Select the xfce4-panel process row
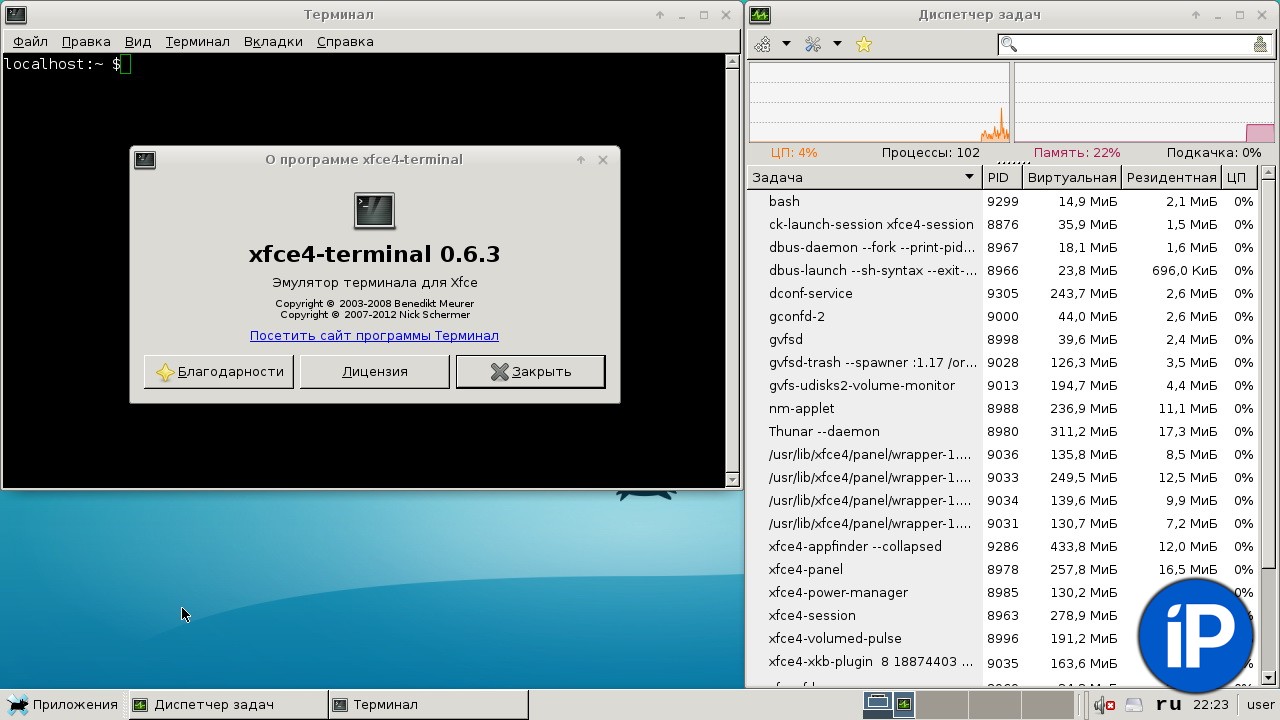Screen dimensions: 1280x720 tap(805, 569)
